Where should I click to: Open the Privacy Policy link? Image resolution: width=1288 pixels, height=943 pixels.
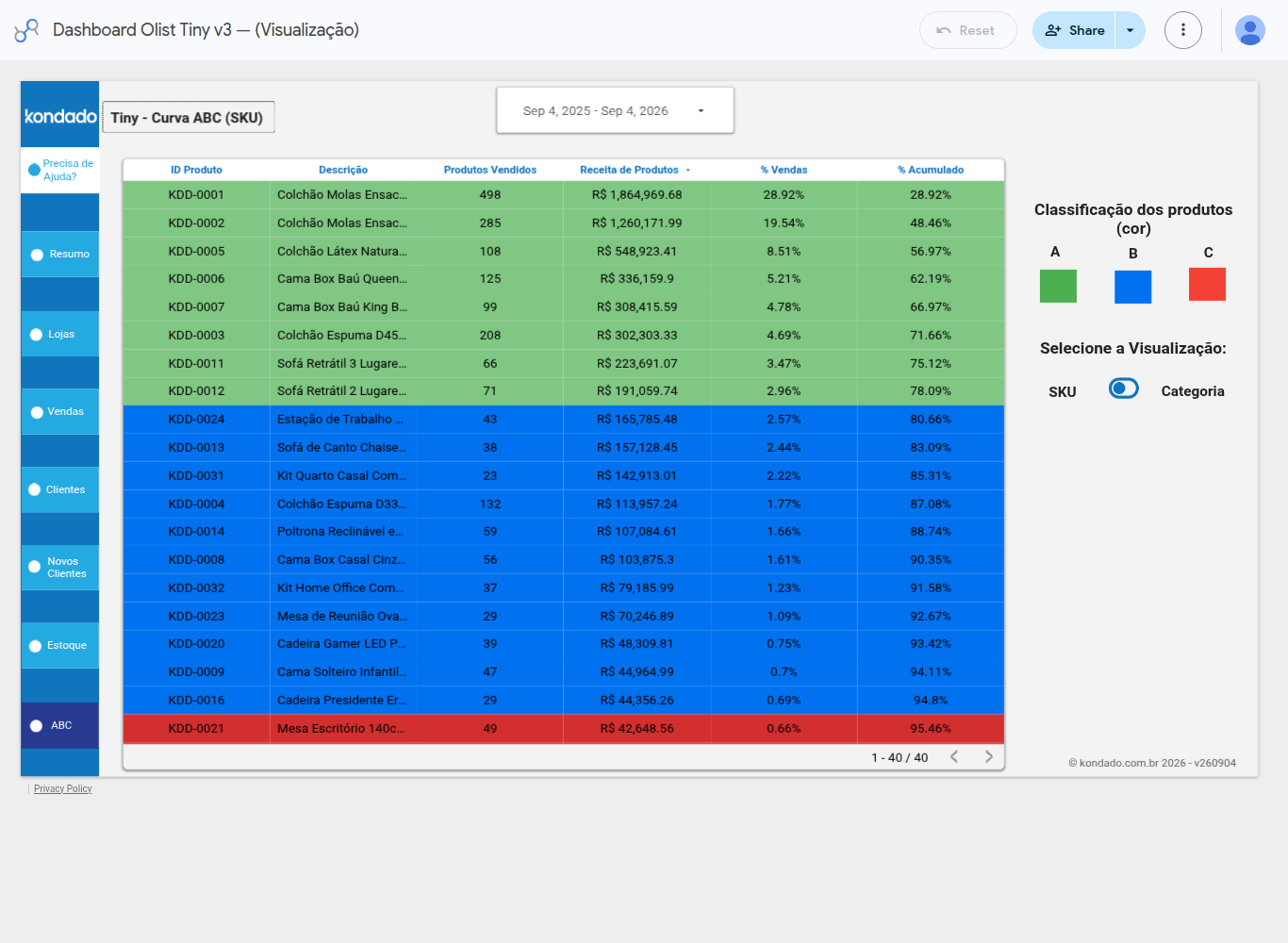[x=63, y=789]
